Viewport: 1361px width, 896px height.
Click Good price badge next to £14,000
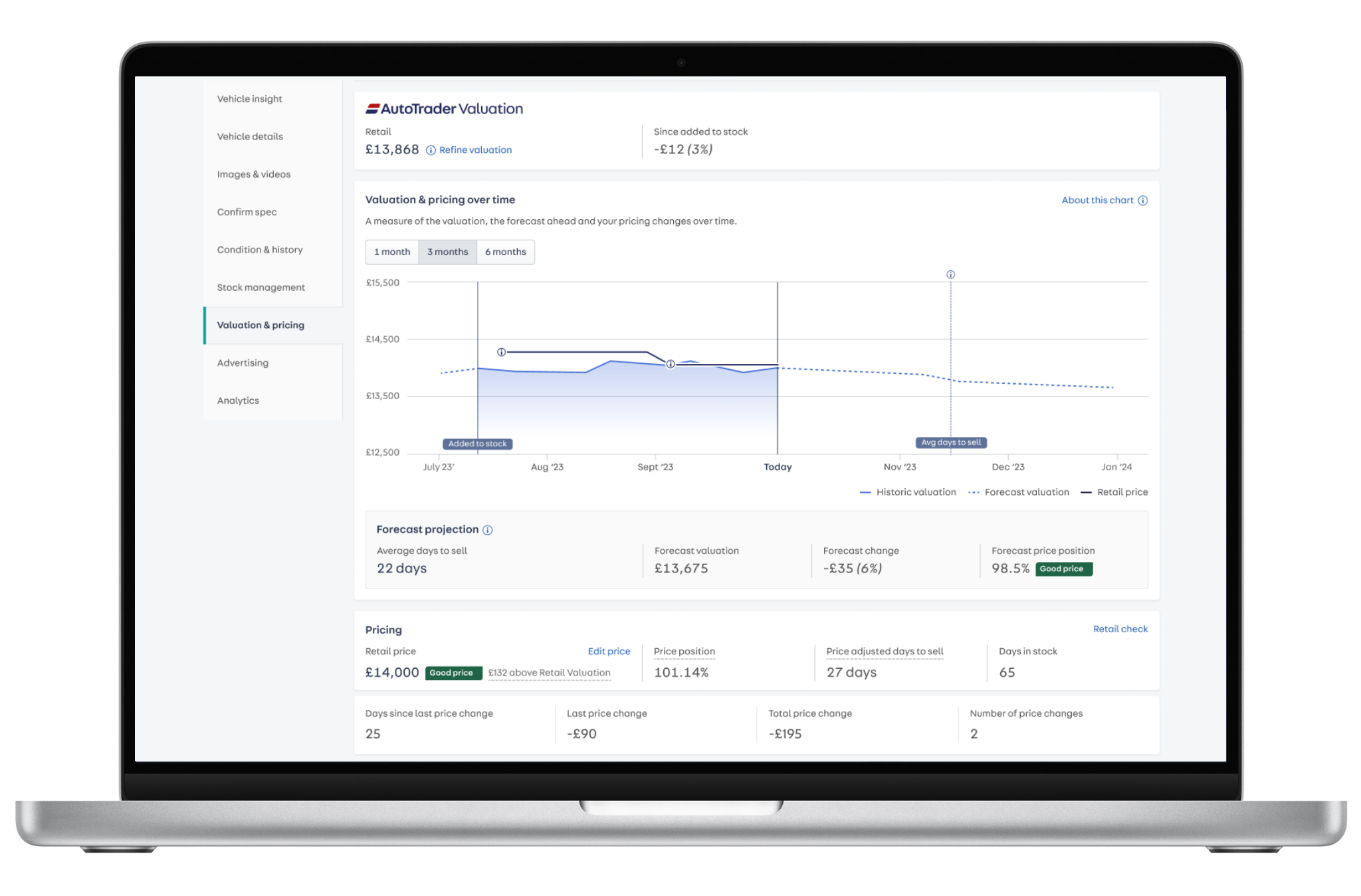tap(453, 673)
